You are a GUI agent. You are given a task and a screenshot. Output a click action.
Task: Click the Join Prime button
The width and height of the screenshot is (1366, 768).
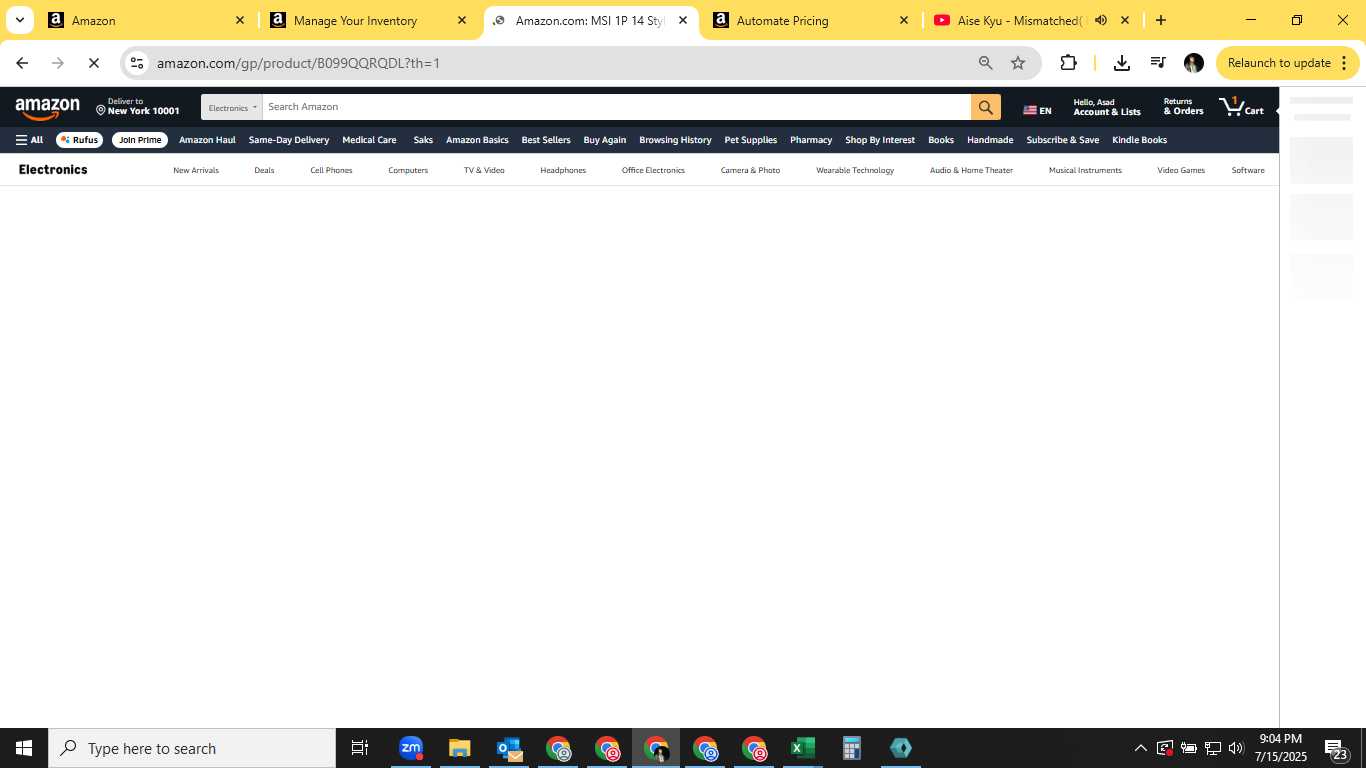pos(140,140)
